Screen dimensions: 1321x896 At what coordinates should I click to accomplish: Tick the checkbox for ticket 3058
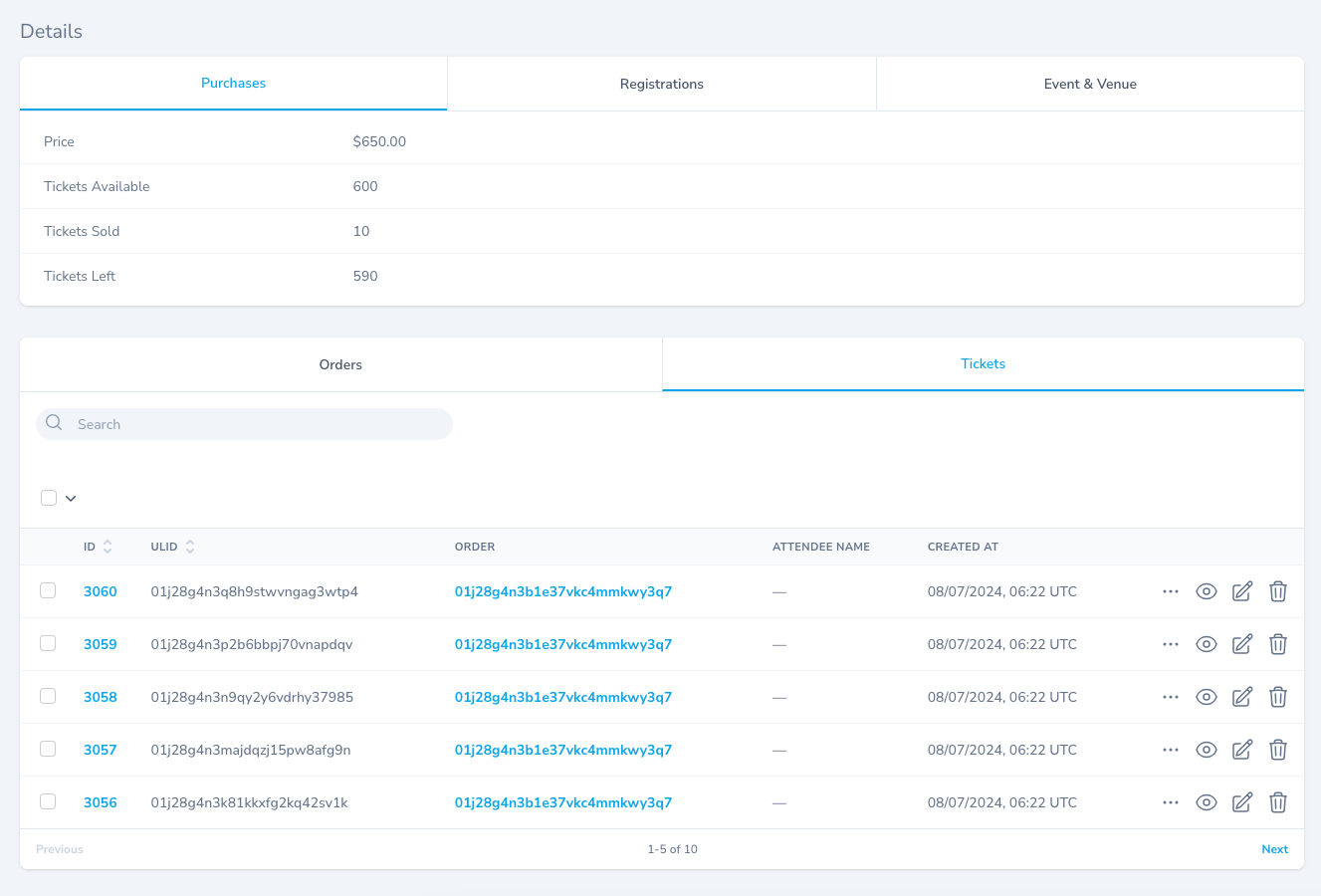pos(48,696)
